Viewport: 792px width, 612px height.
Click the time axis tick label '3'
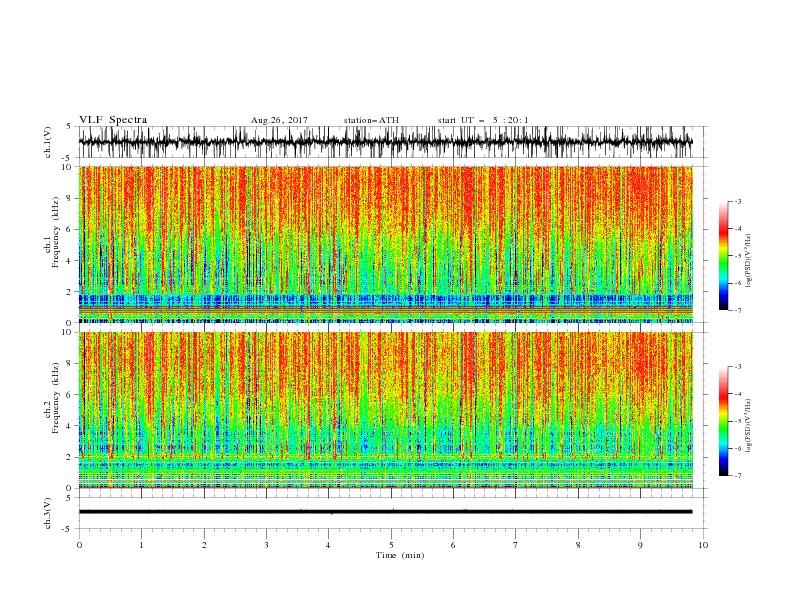coord(266,545)
